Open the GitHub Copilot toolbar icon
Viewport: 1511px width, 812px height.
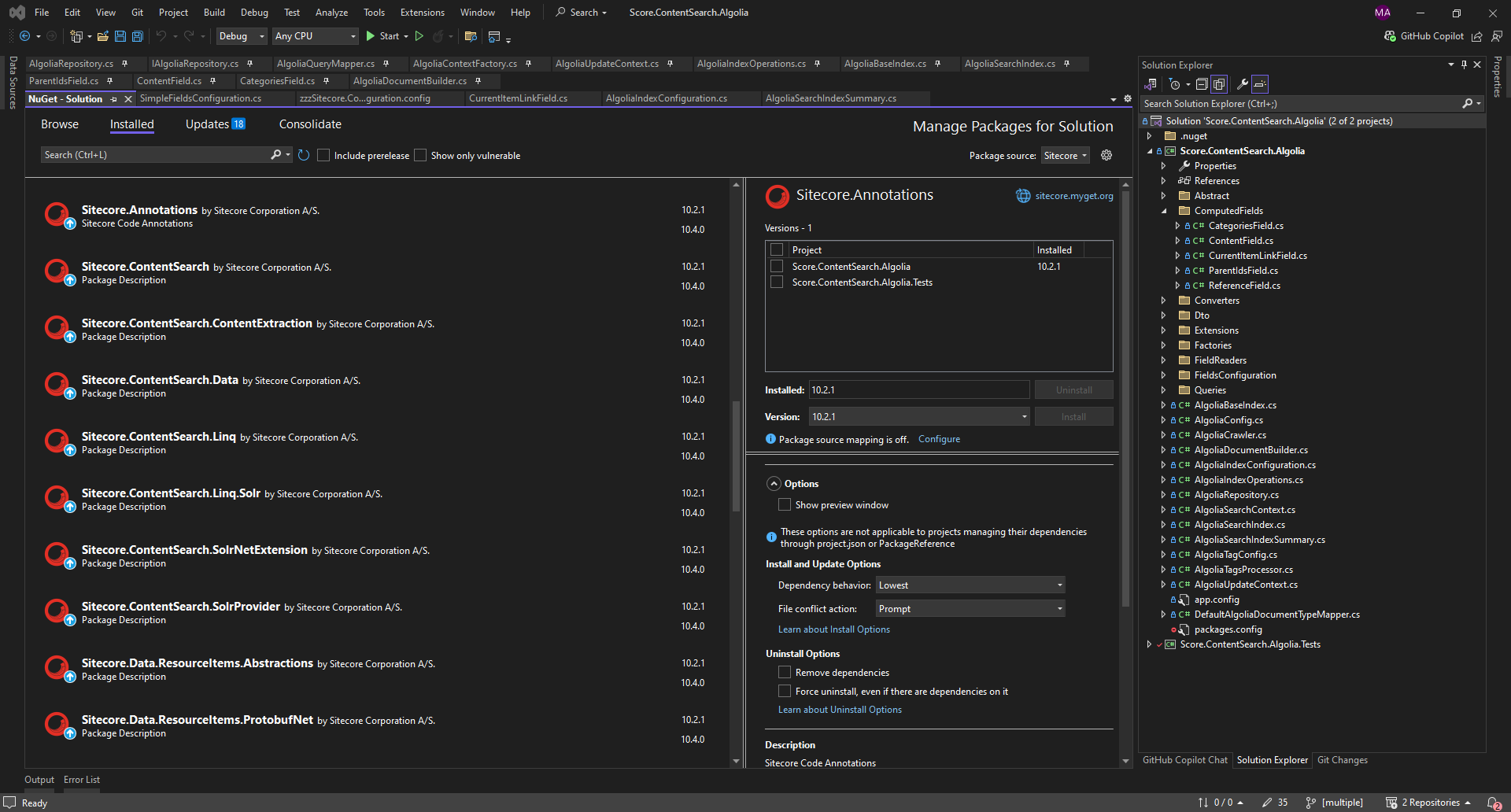[1391, 36]
